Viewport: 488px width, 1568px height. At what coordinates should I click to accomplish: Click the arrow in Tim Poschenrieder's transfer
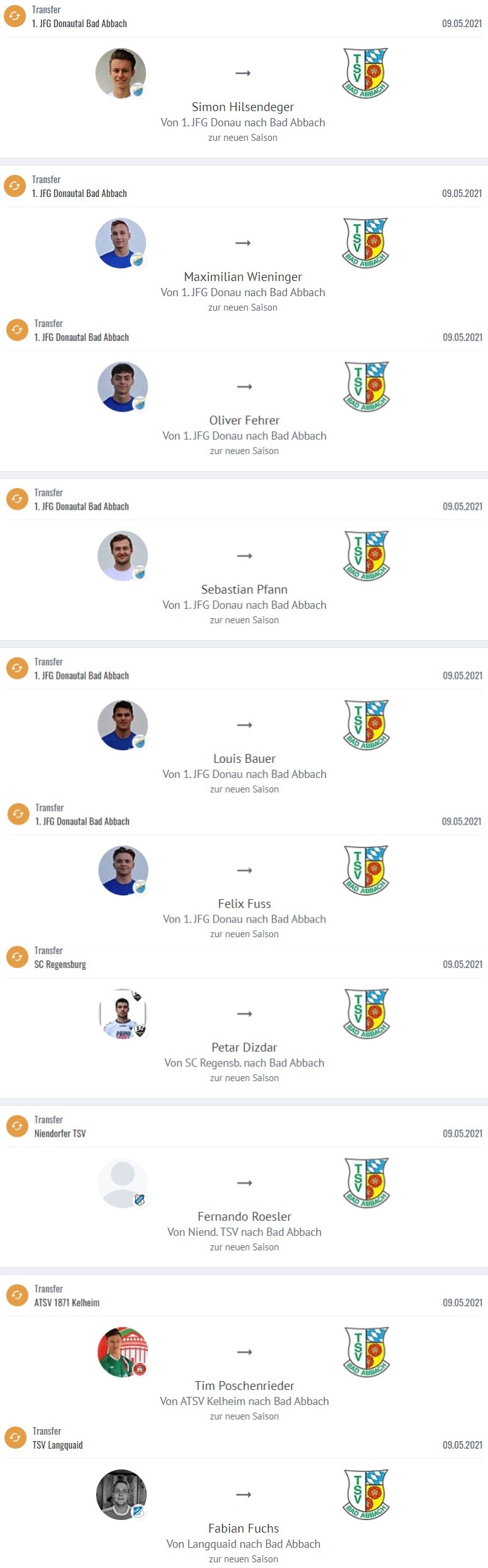tap(245, 1352)
